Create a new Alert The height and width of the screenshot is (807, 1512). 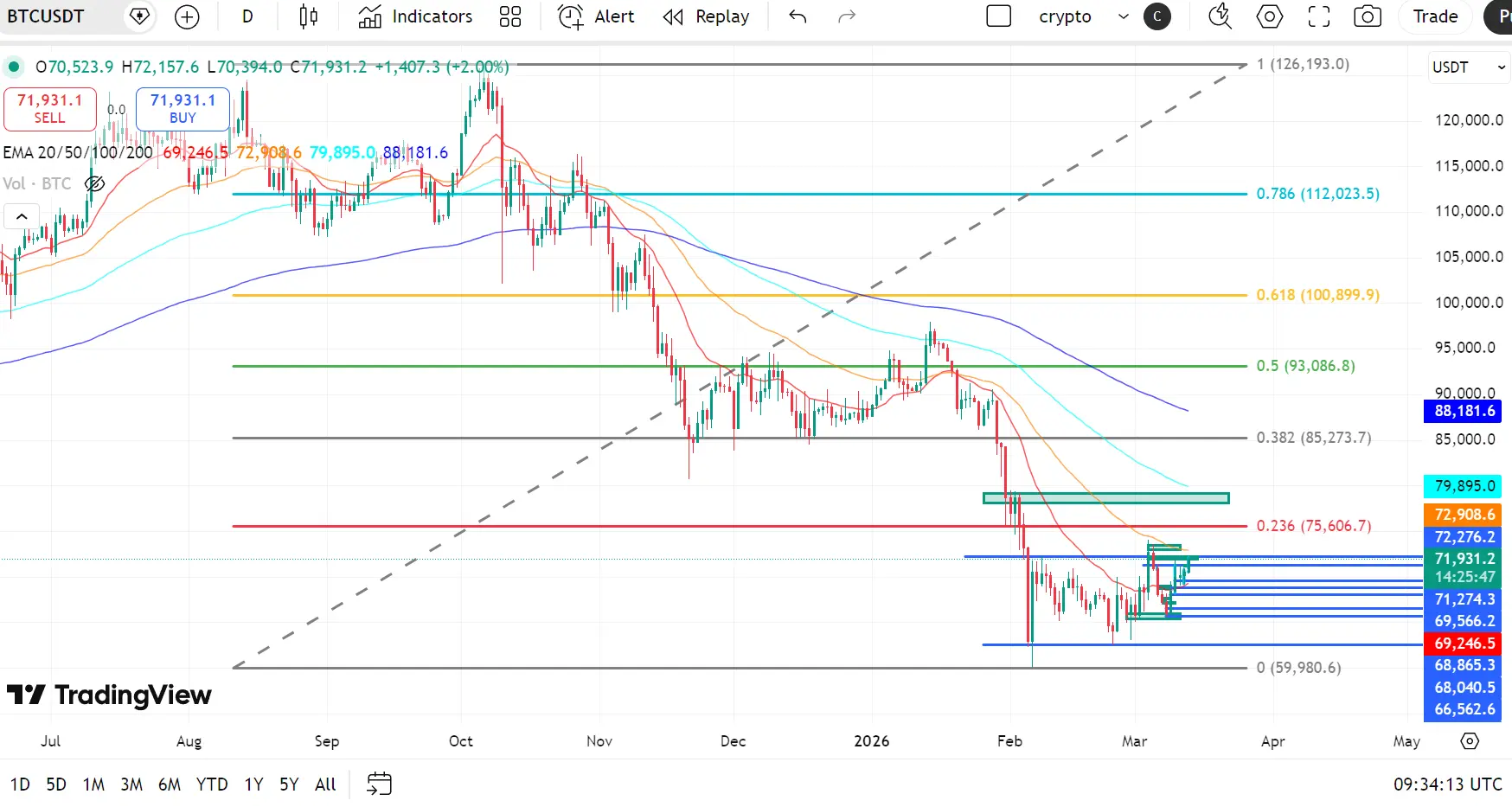point(596,16)
